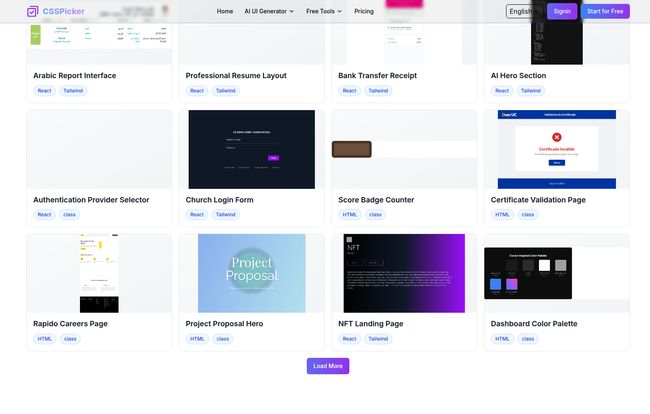Image resolution: width=650 pixels, height=414 pixels.
Task: Click HTML tag on Score Badge Counter
Action: [350, 215]
